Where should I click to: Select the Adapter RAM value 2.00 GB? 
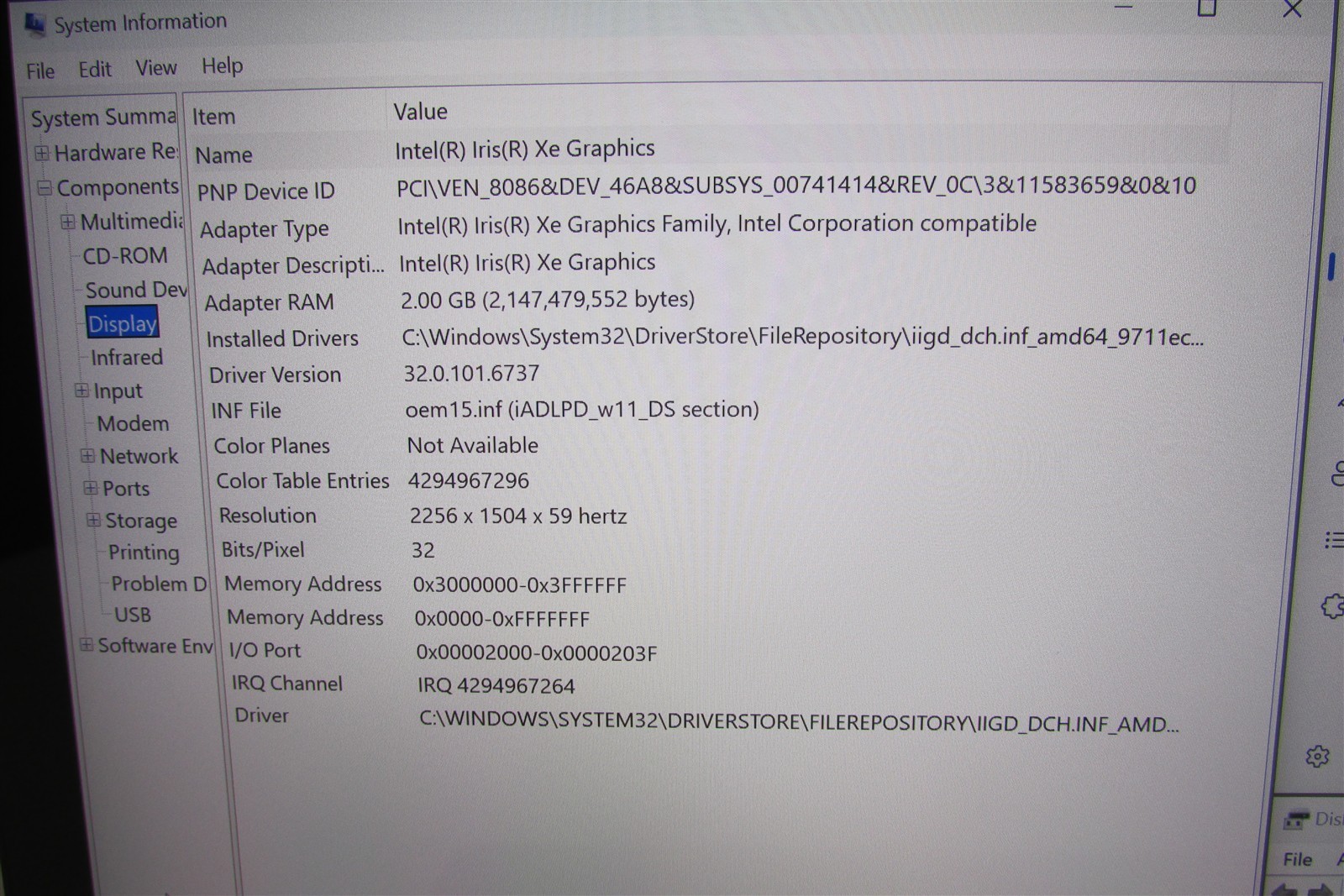tap(548, 300)
